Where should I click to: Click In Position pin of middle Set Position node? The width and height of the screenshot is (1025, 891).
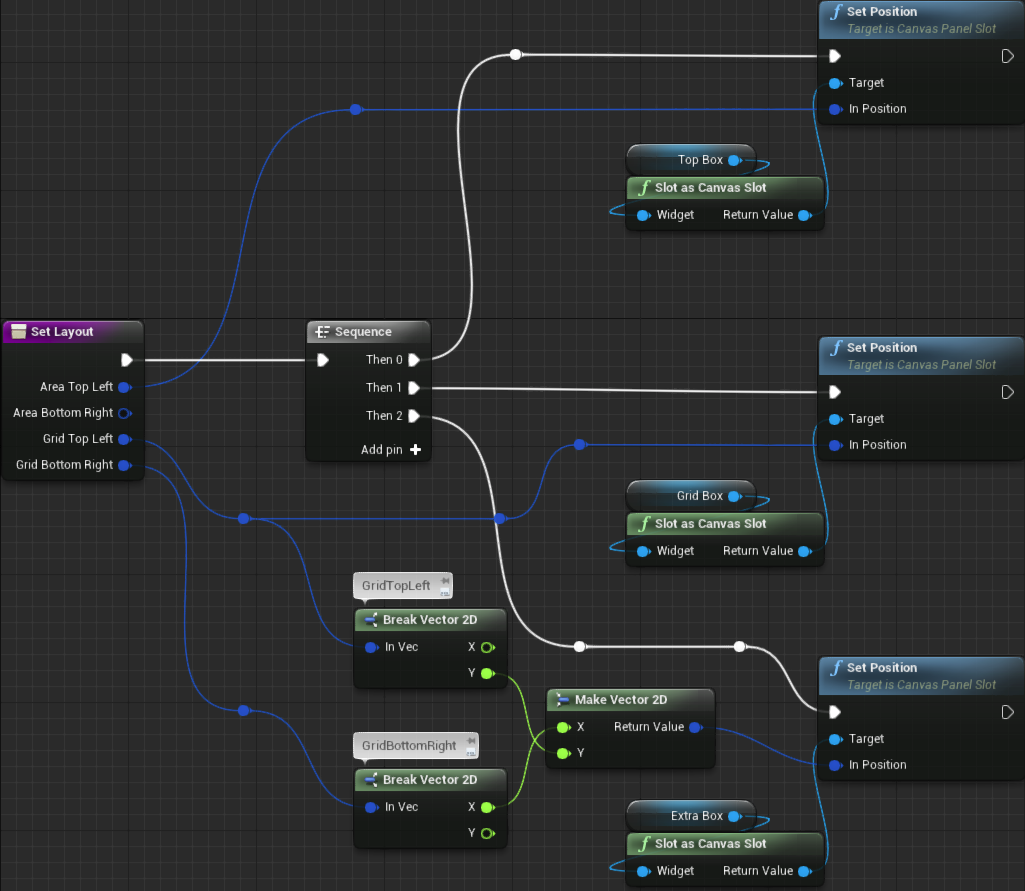pos(835,446)
